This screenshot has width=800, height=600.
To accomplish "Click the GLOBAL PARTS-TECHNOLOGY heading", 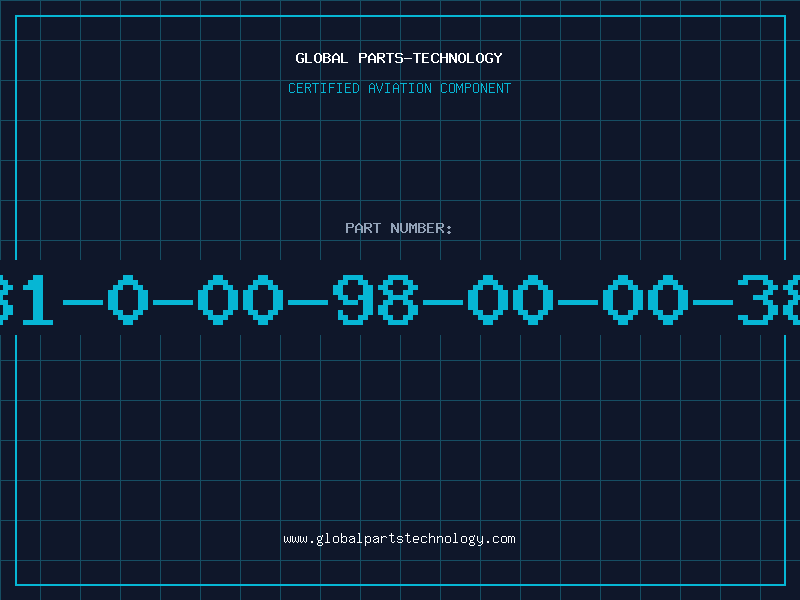I will click(x=399, y=58).
